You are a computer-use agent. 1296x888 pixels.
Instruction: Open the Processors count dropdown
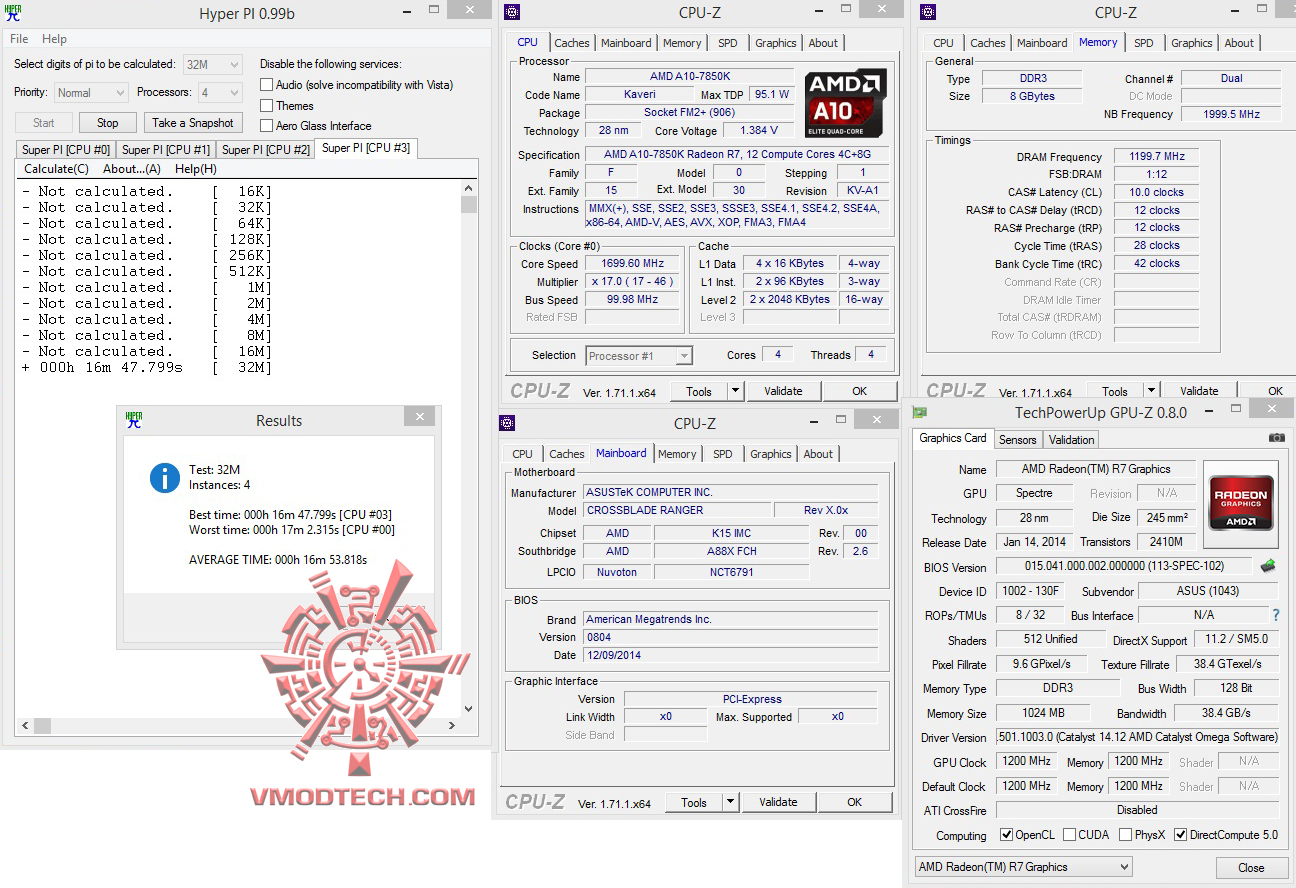pos(220,93)
